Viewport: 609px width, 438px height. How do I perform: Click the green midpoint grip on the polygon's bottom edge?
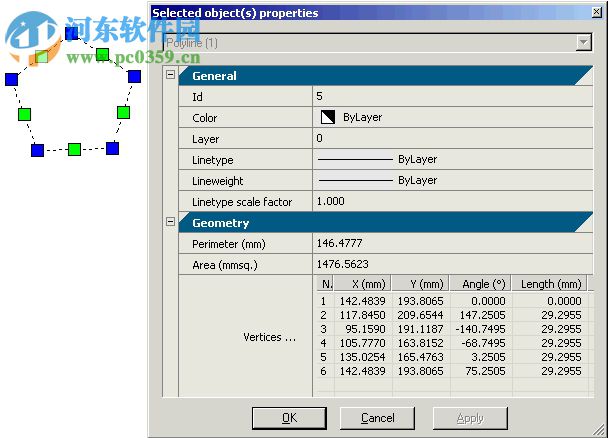[74, 149]
